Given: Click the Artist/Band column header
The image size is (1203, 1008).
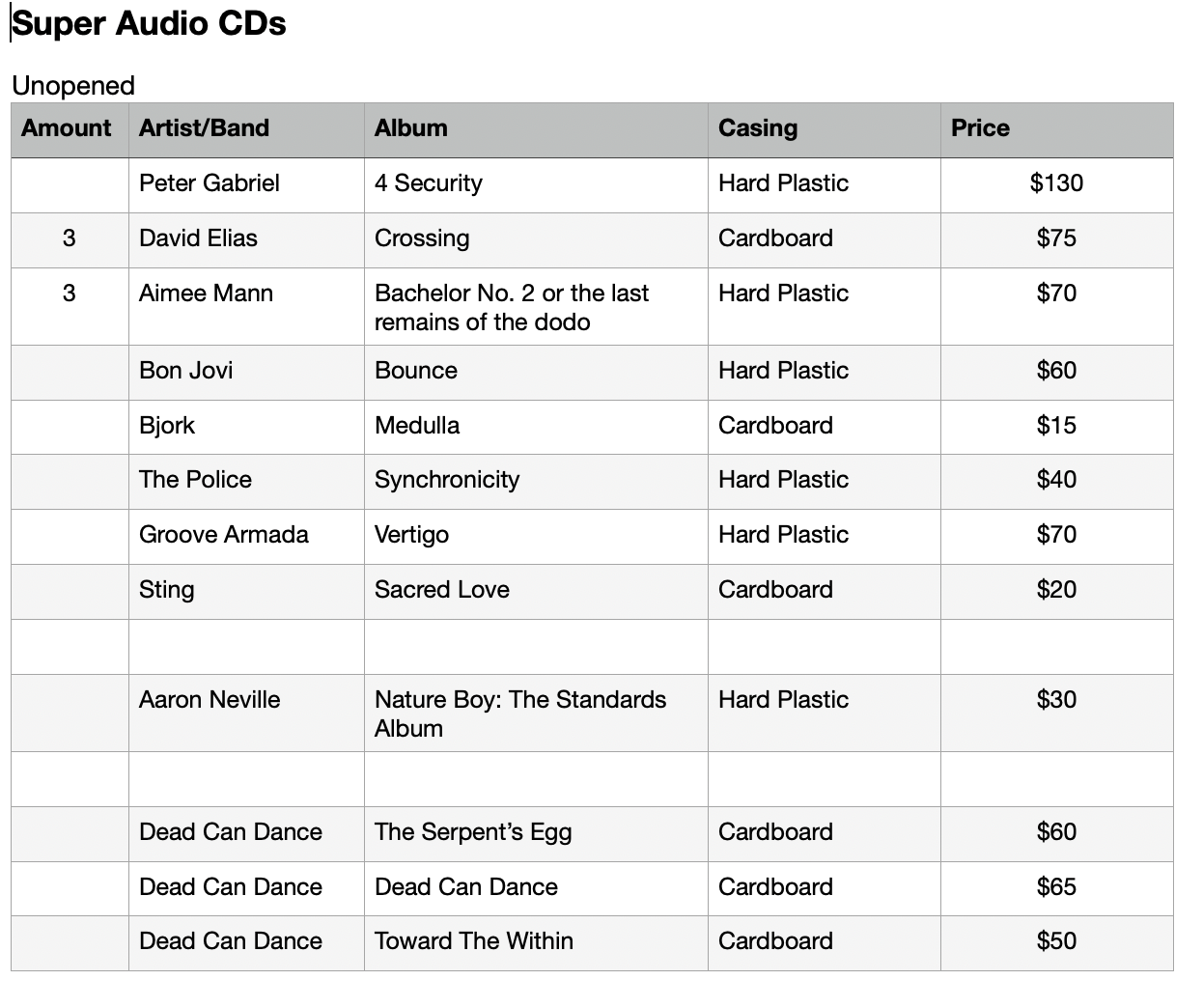Looking at the screenshot, I should [x=246, y=130].
